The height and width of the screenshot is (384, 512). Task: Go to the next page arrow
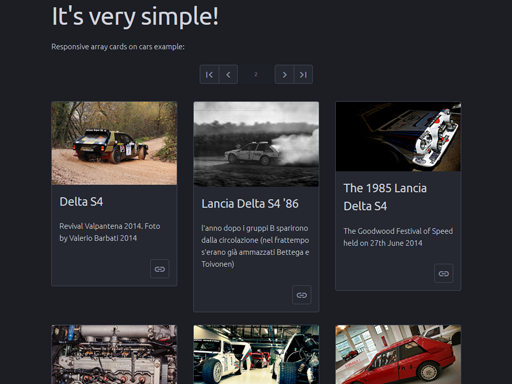point(284,74)
